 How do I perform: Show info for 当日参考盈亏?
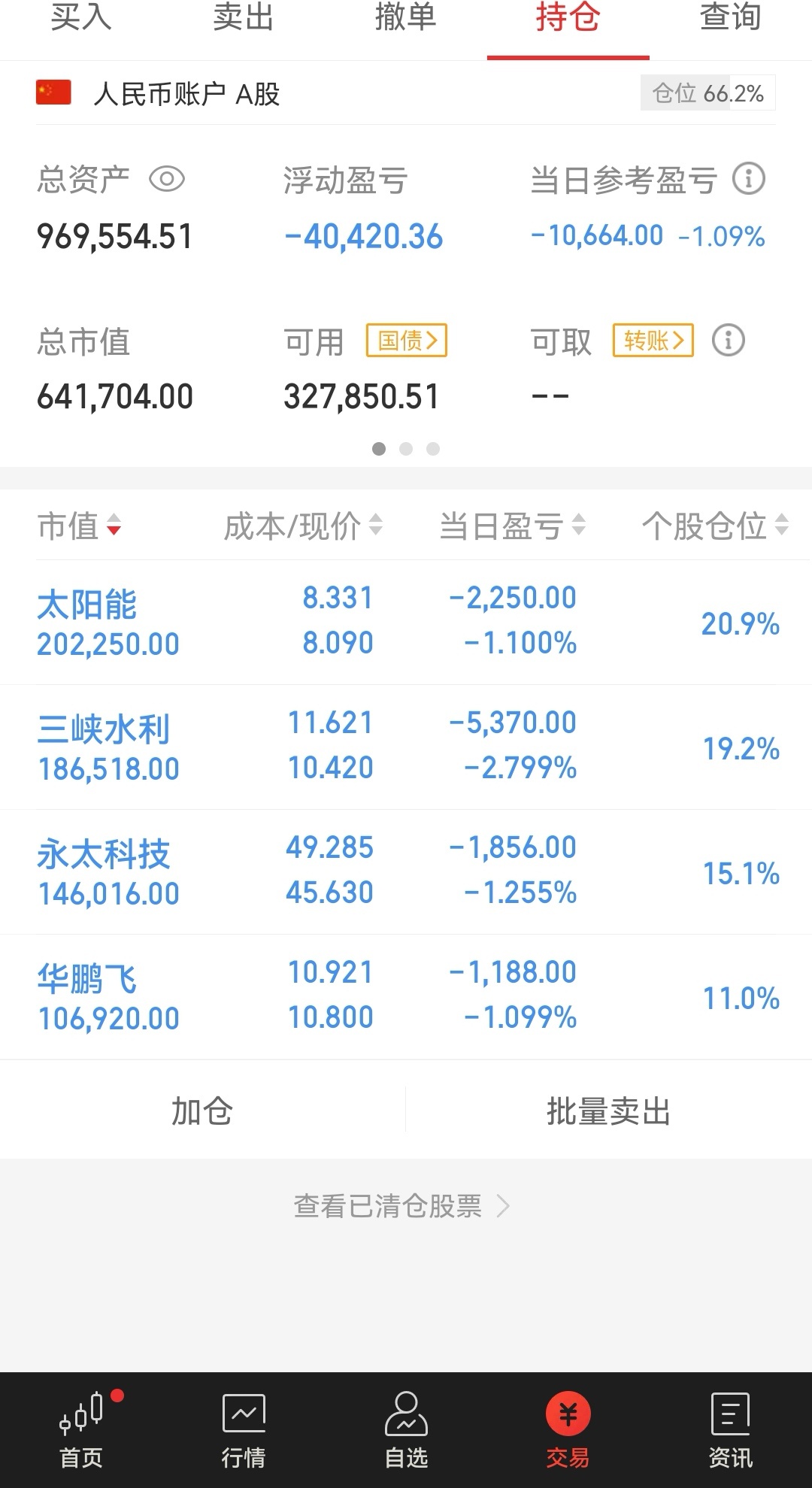(x=748, y=179)
